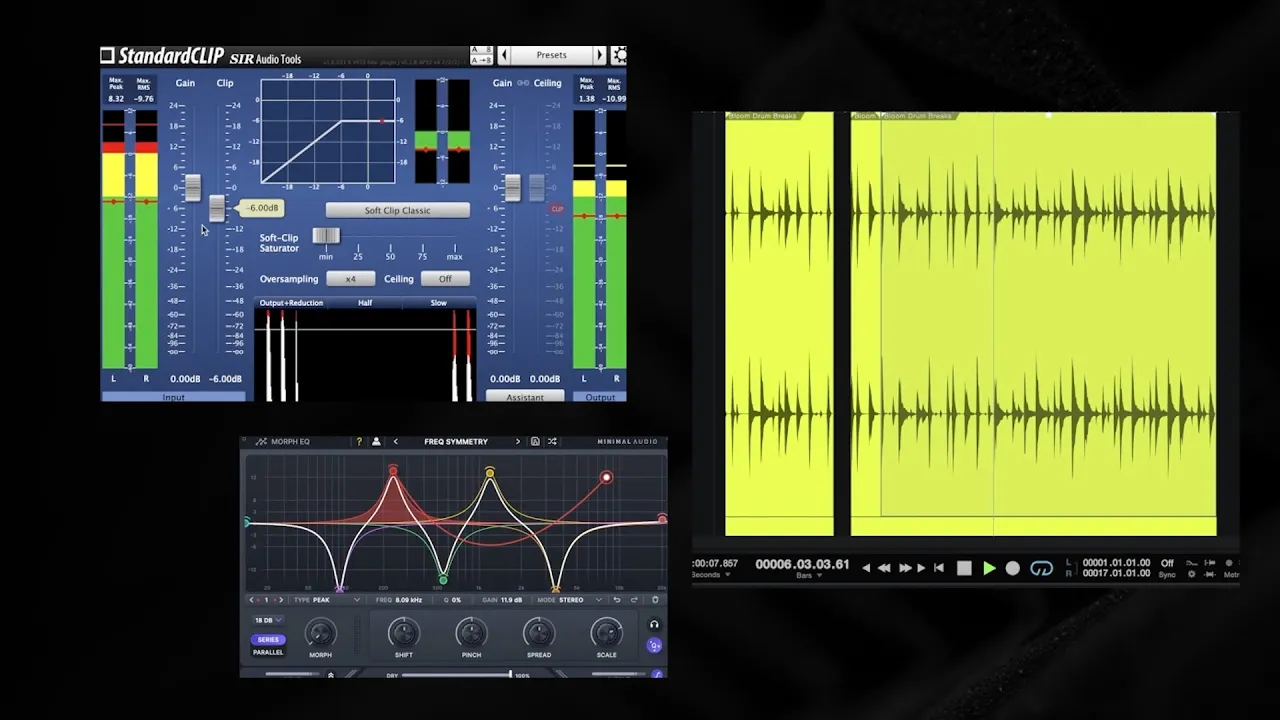
Task: Open the Morph EQ user account icon
Action: tap(376, 441)
